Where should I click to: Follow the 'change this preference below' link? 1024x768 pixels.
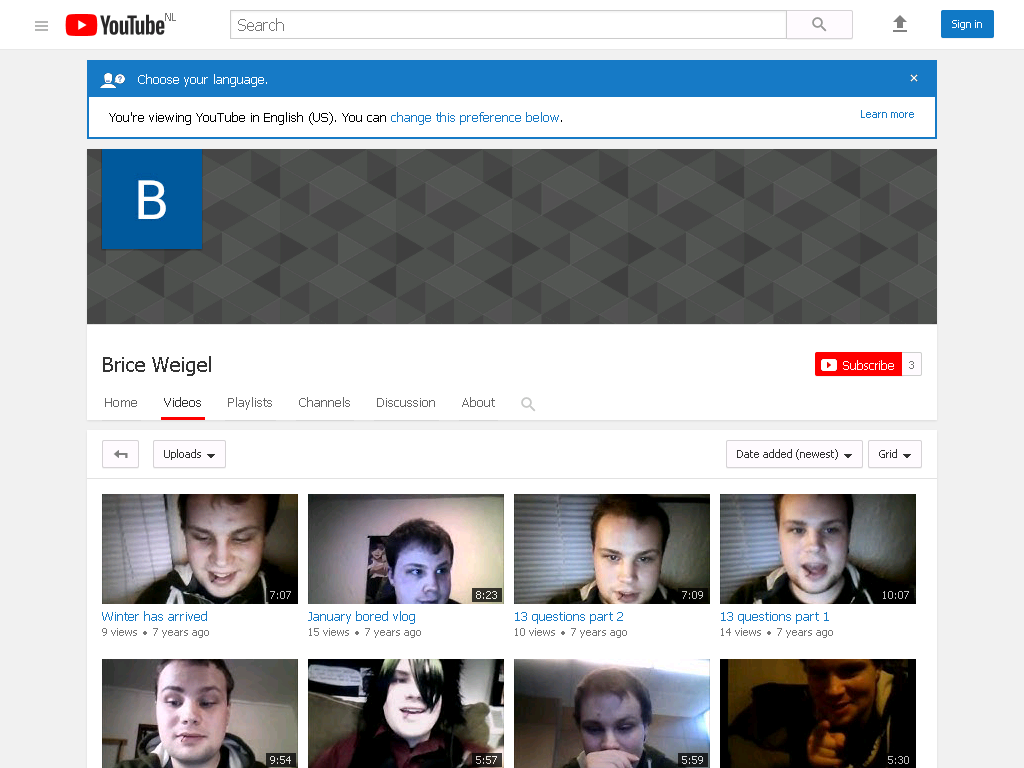coord(475,118)
